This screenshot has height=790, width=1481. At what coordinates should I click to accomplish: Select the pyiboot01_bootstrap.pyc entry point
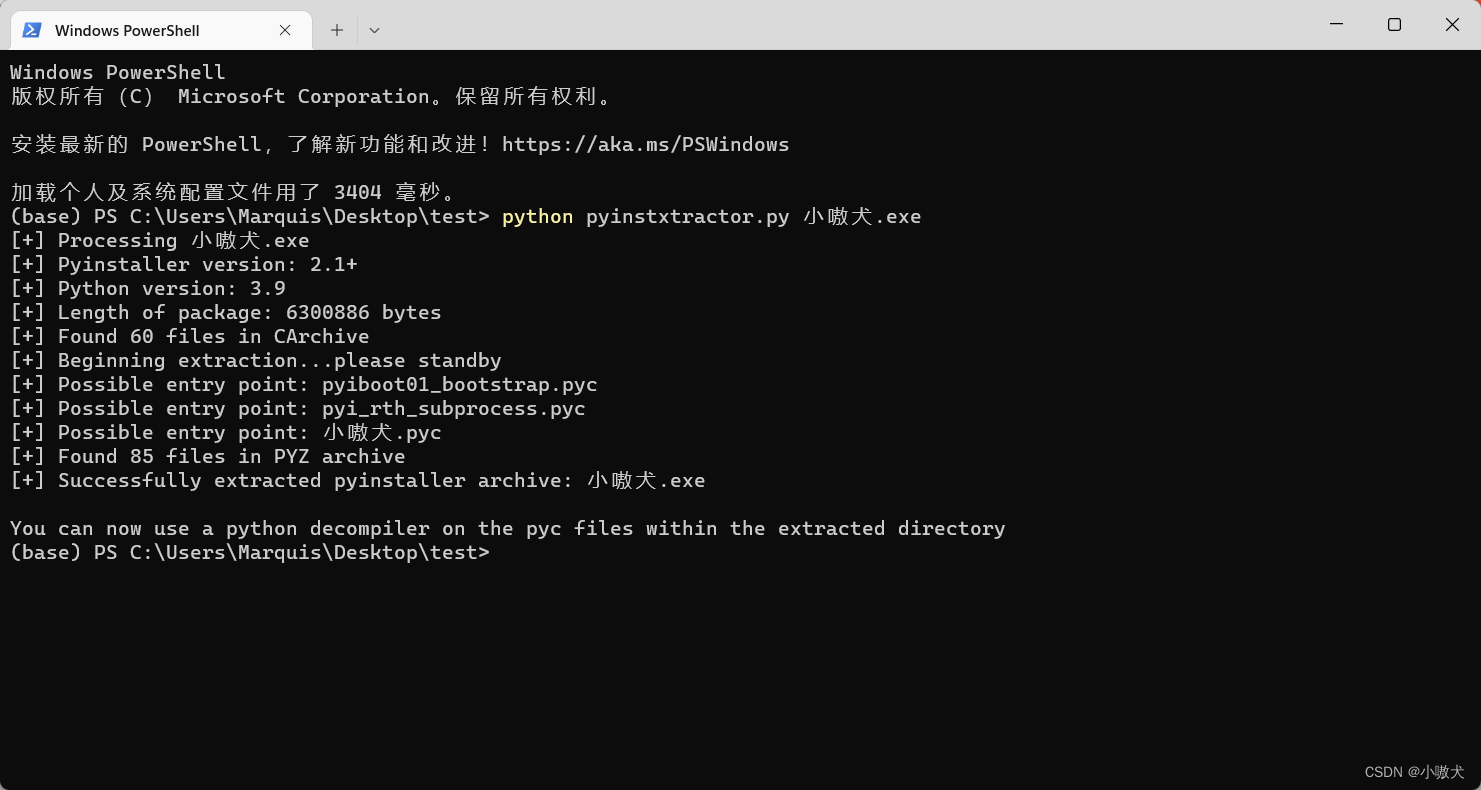(x=459, y=384)
